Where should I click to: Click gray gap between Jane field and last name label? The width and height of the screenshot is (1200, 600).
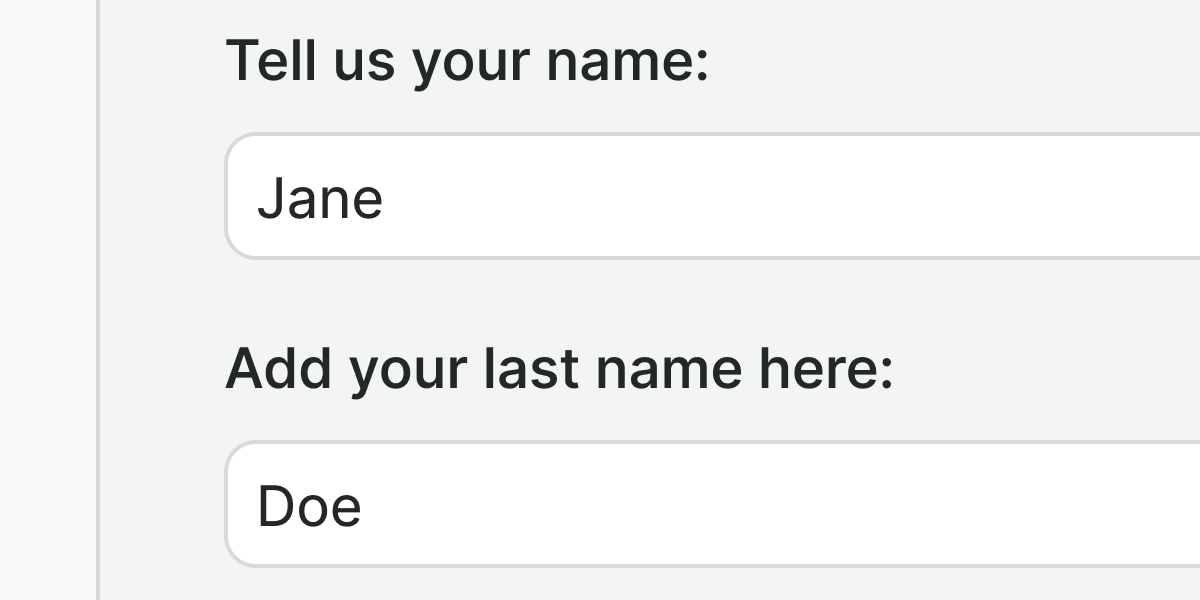coord(600,300)
